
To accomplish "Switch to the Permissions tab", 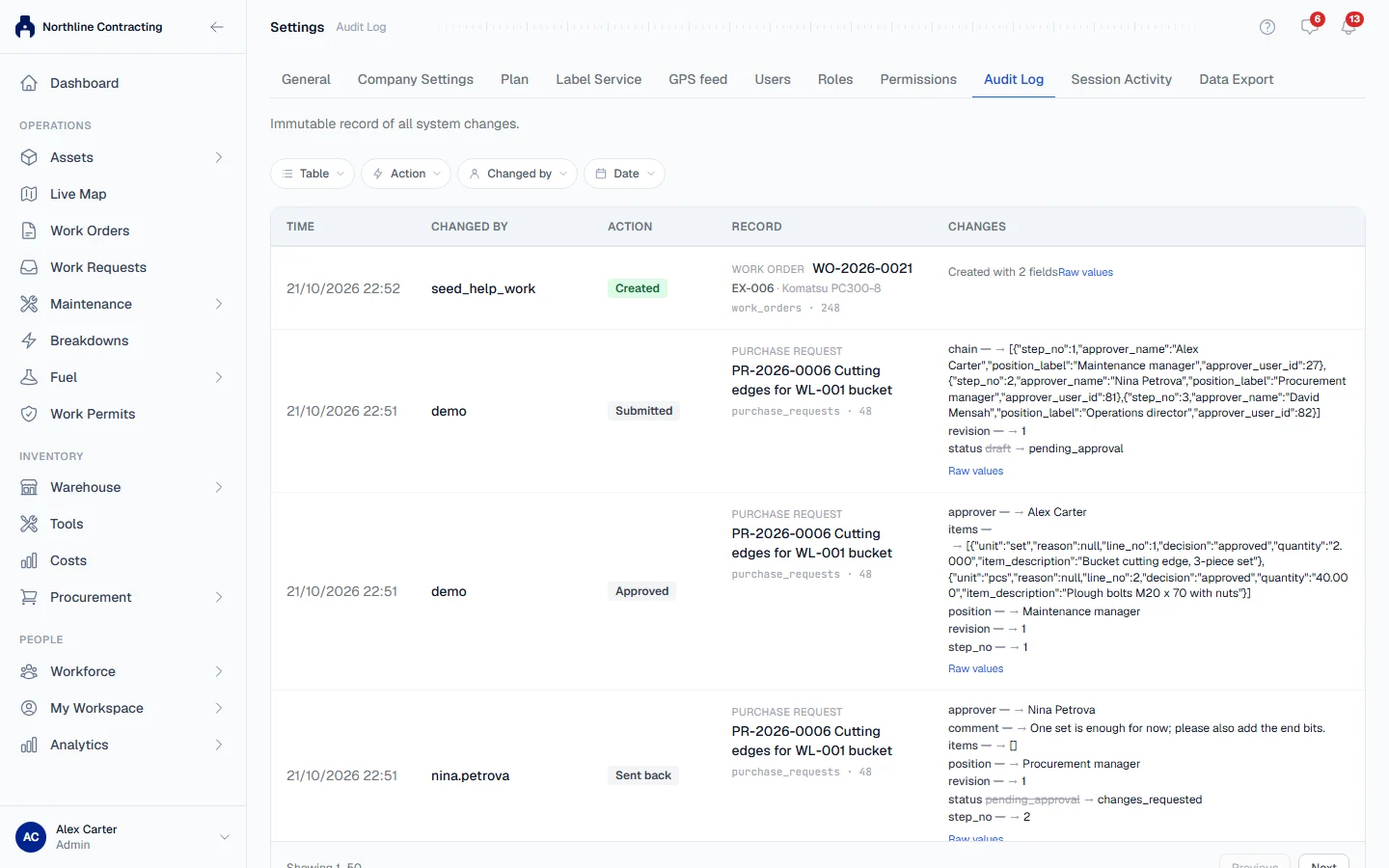I will tap(918, 79).
